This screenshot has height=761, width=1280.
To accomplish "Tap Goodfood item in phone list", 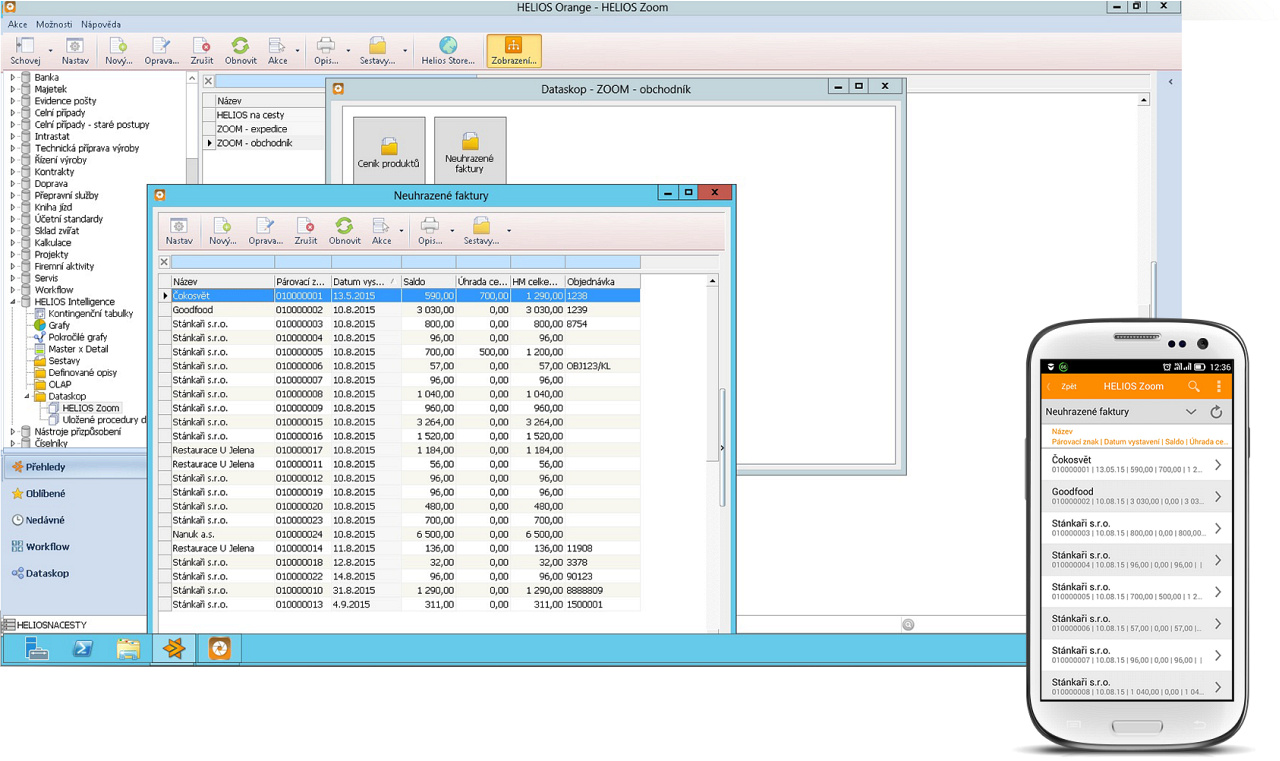I will click(1136, 496).
